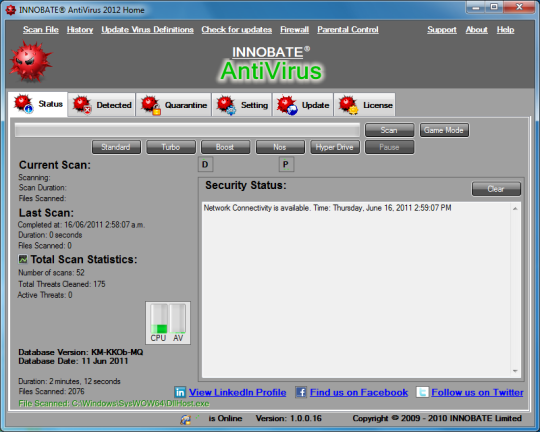Click Database Version KM-KKOb-MQ text

[x=81, y=352]
